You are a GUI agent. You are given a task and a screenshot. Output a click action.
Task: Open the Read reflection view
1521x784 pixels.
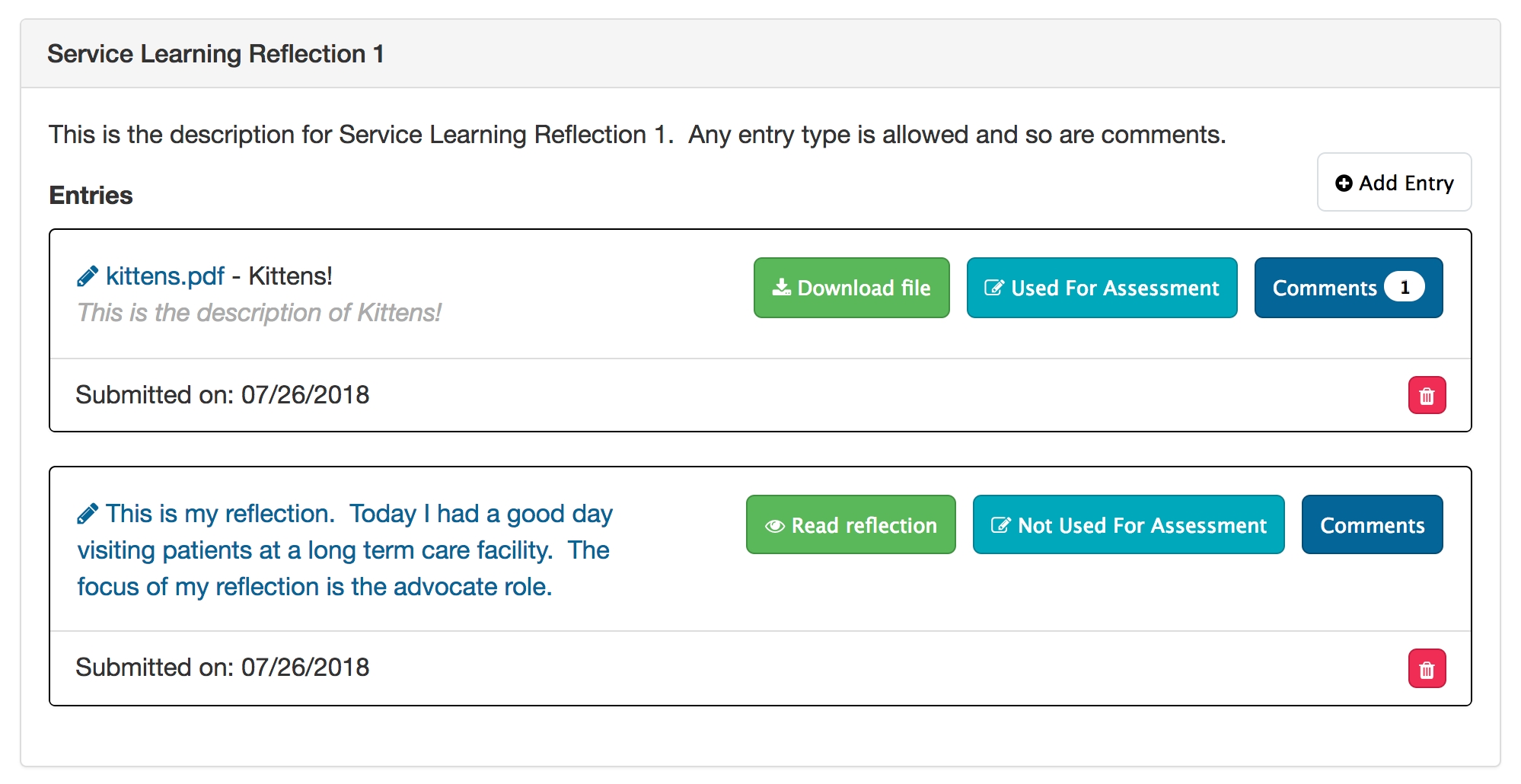[850, 525]
